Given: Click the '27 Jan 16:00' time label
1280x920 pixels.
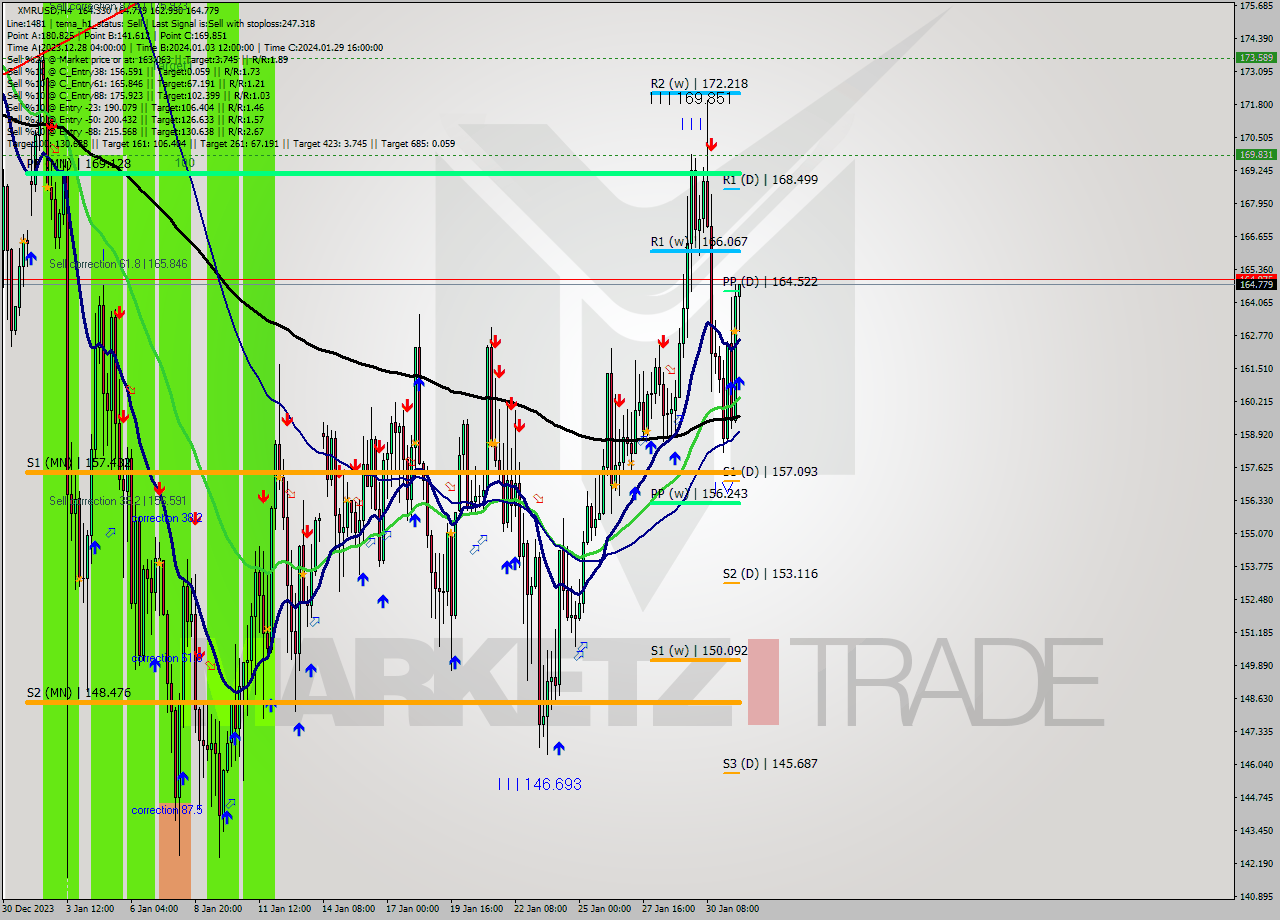Looking at the screenshot, I should point(668,909).
